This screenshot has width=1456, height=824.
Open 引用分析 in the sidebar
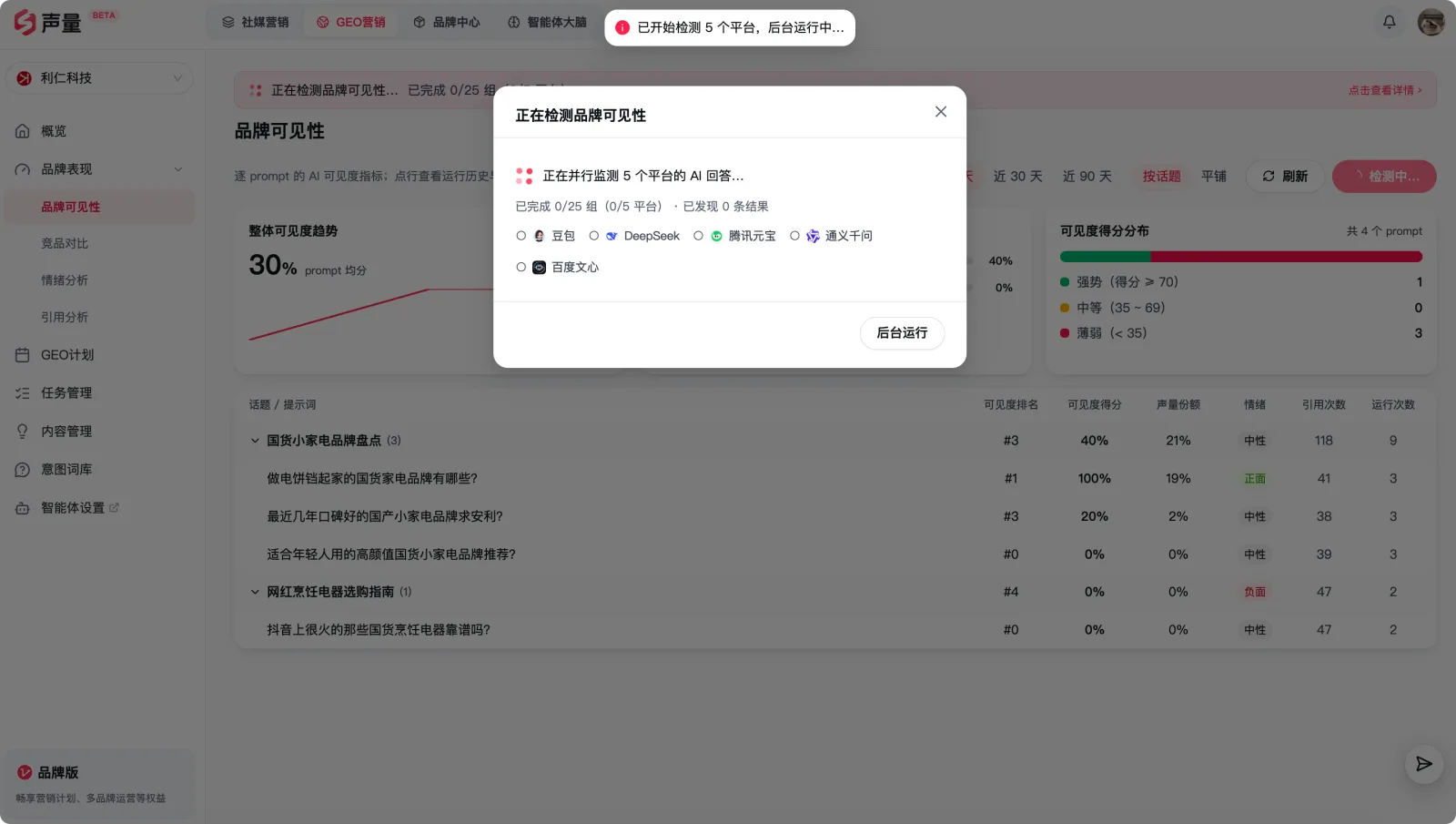click(99, 317)
